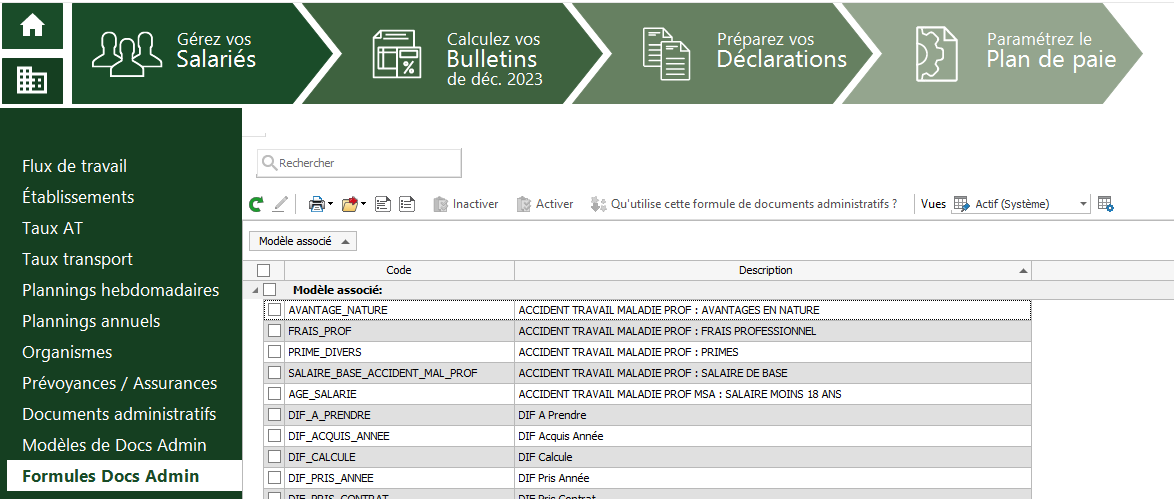Refresh the list with the green arrow

coord(257,204)
